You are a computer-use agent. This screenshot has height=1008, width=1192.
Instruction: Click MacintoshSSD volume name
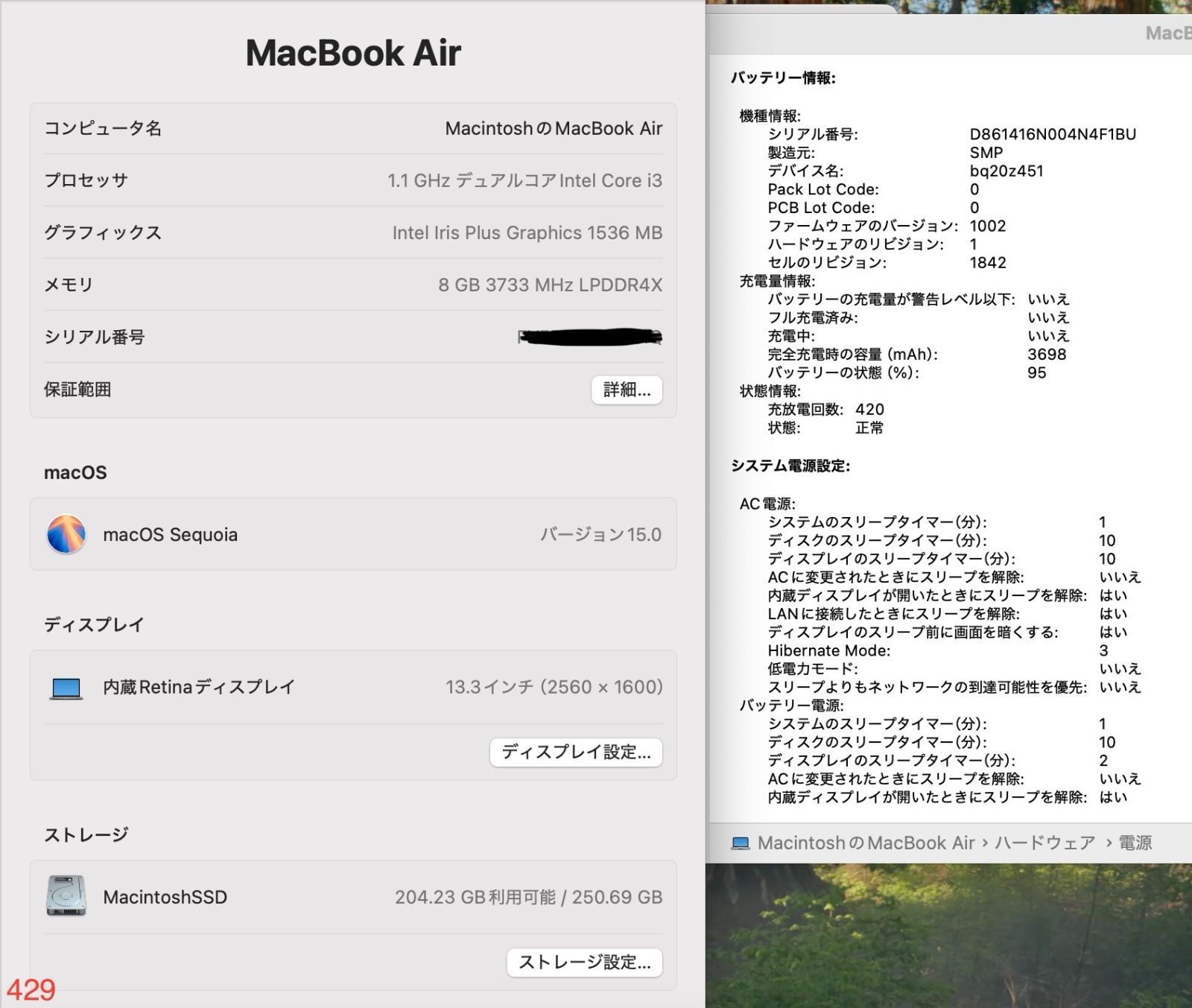click(x=165, y=897)
